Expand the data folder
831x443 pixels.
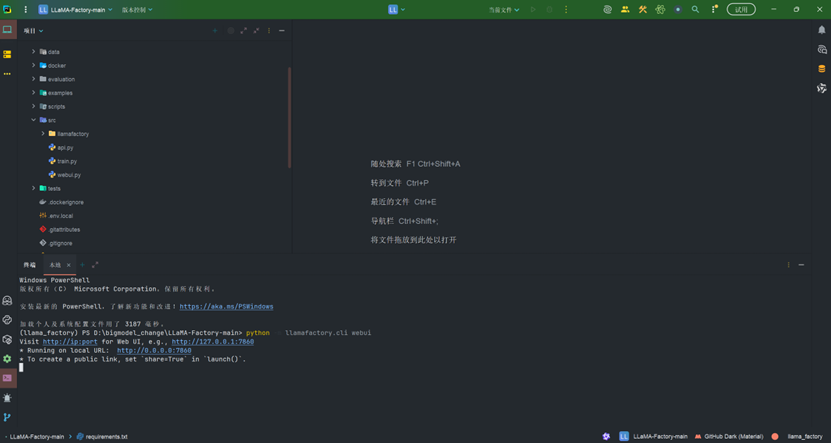click(x=33, y=51)
